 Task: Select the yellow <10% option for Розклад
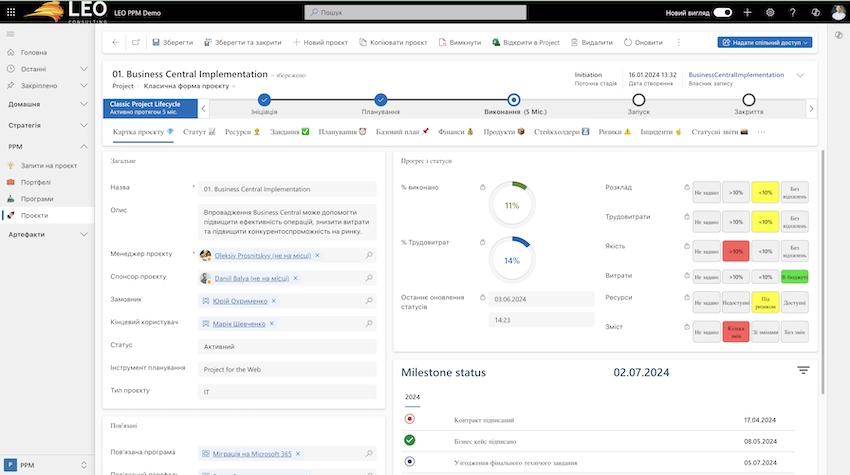(764, 191)
